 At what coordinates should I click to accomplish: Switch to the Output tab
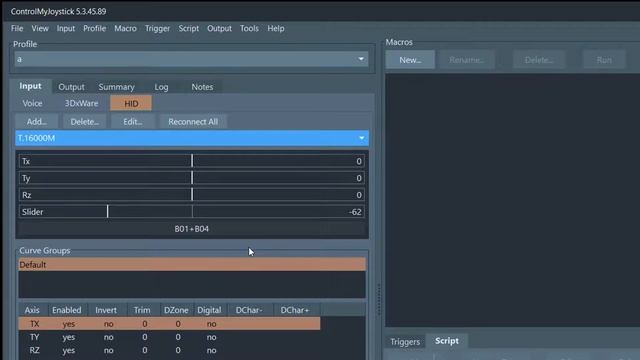[x=71, y=87]
